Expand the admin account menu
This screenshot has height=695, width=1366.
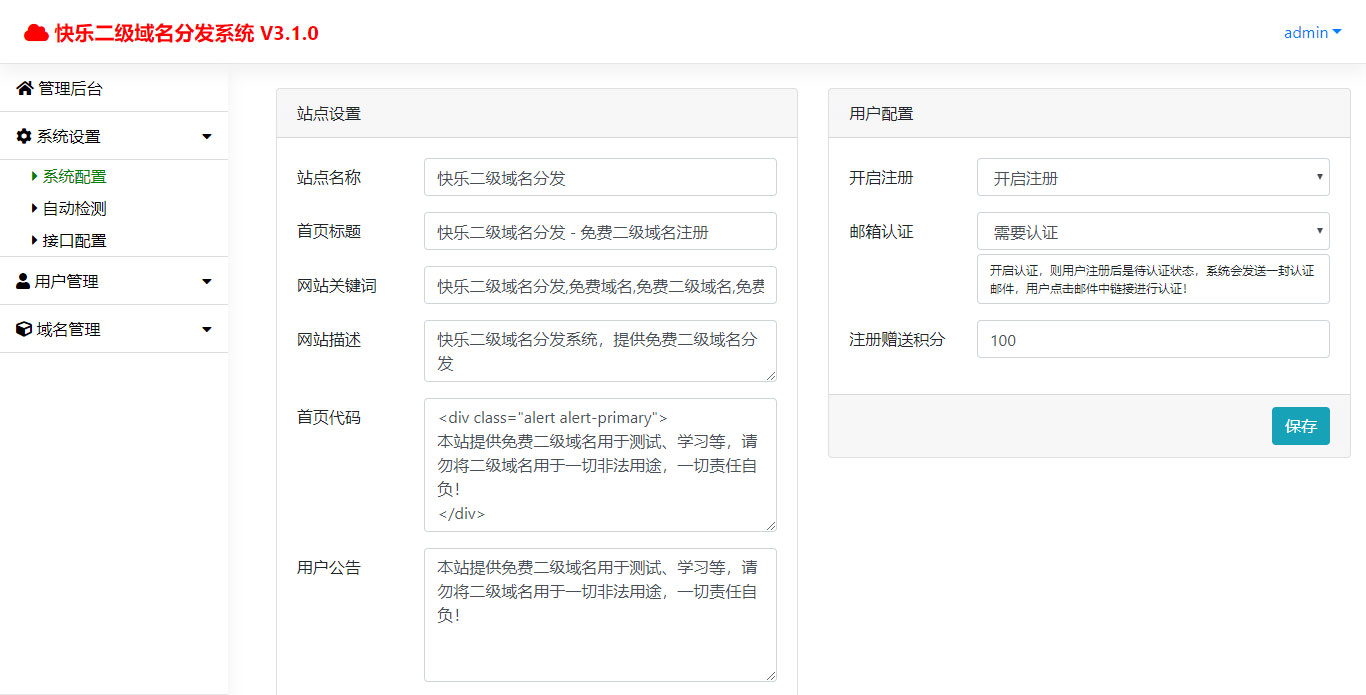point(1311,32)
